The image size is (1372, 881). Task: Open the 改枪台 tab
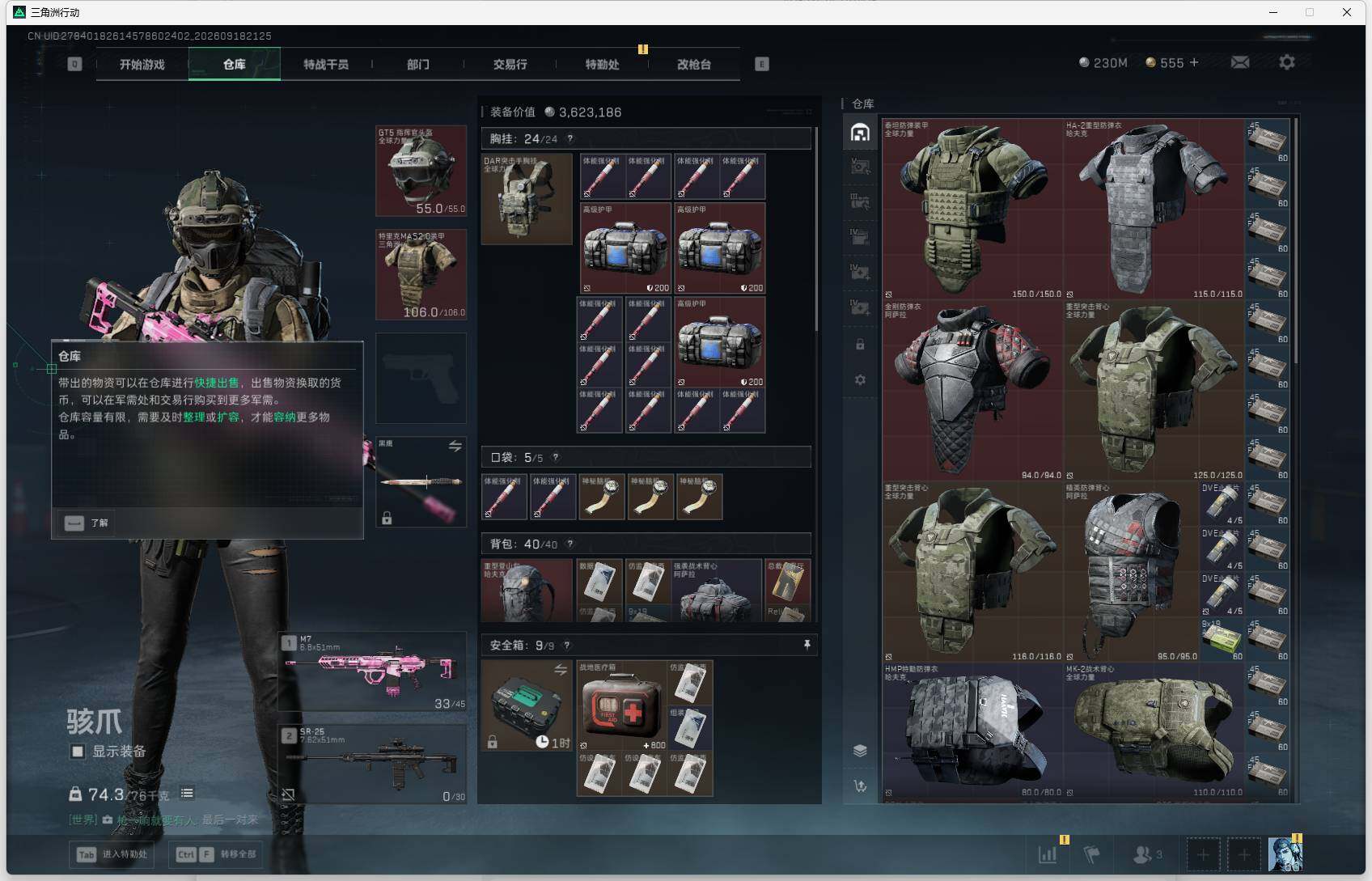click(x=694, y=64)
